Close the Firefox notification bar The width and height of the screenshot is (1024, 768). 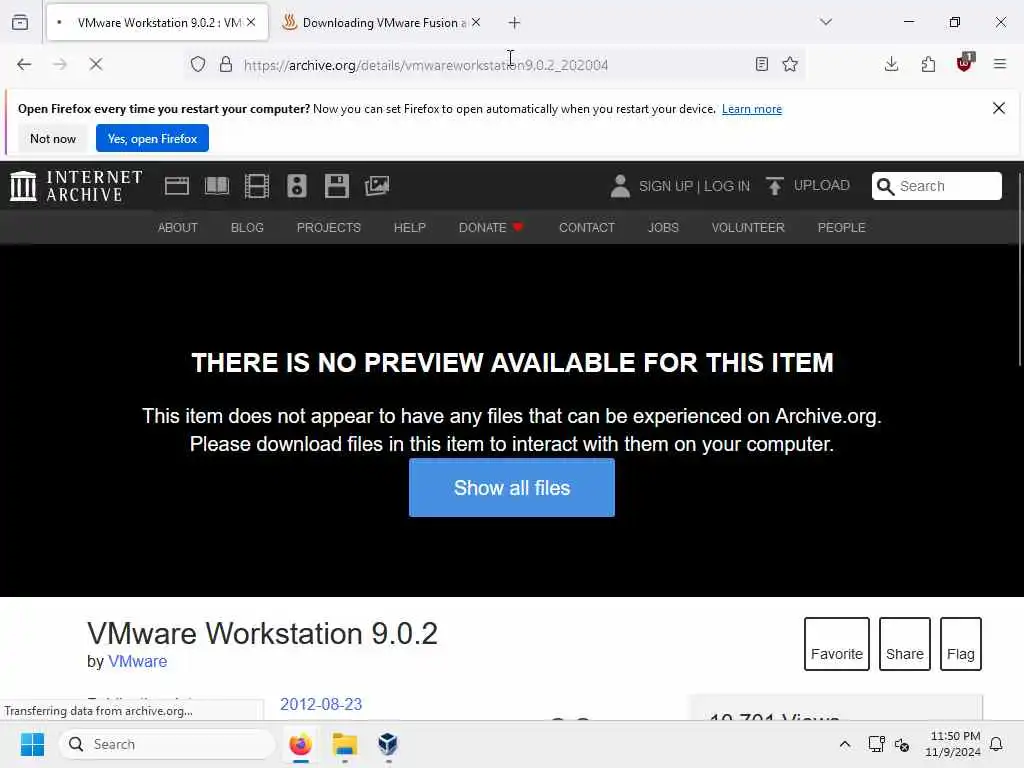point(999,108)
